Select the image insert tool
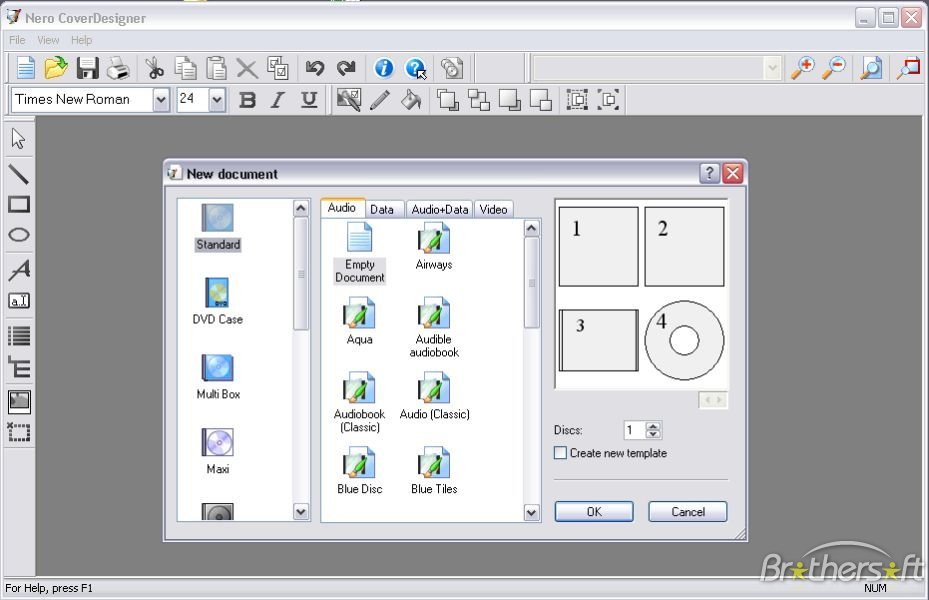 [x=19, y=402]
